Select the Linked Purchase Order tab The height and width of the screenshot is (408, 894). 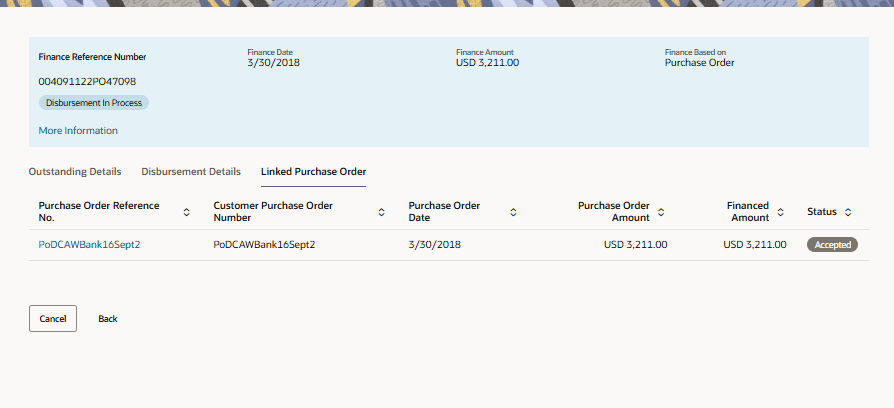click(x=313, y=172)
